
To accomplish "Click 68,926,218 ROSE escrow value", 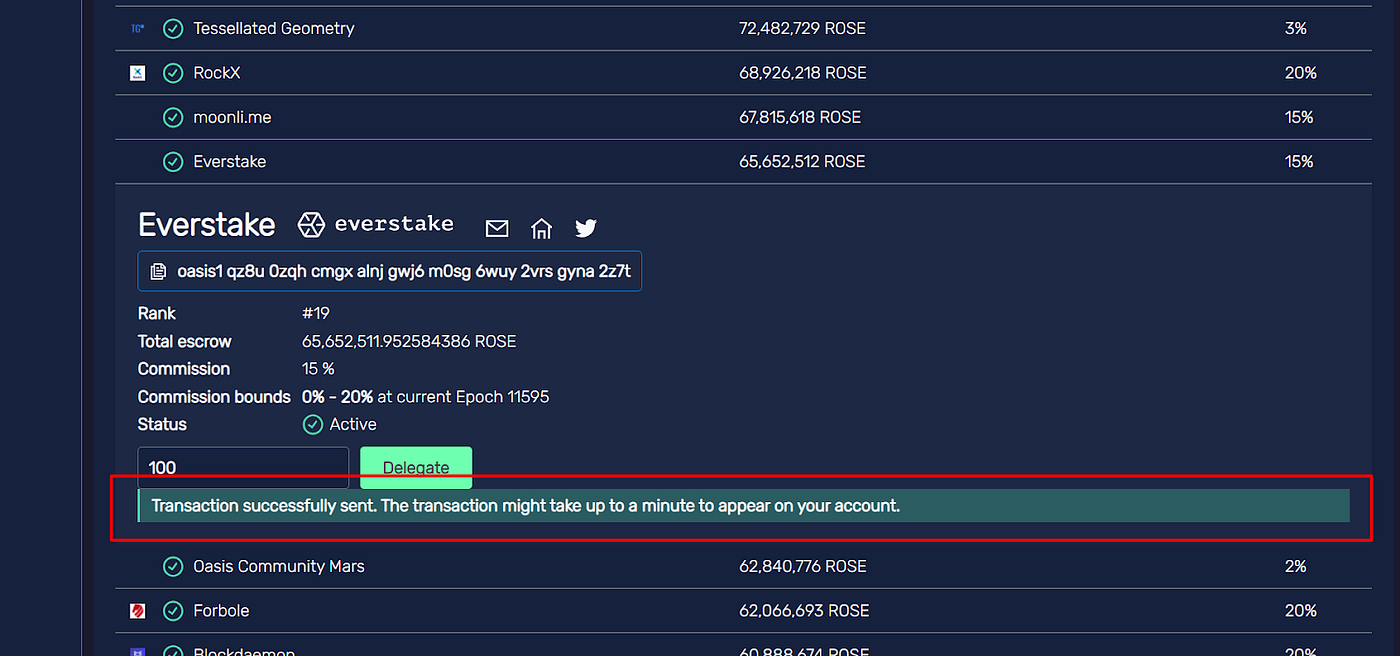I will click(x=802, y=73).
